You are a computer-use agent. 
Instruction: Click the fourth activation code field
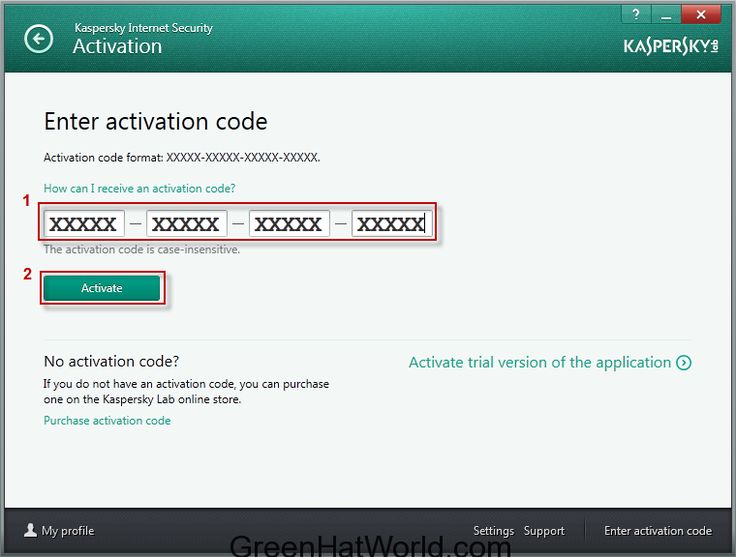[x=392, y=223]
